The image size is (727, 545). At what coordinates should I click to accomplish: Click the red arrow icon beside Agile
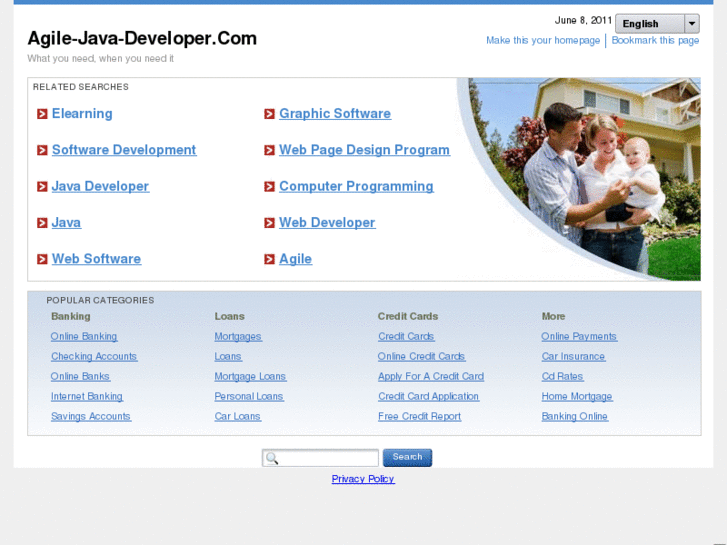pyautogui.click(x=269, y=259)
